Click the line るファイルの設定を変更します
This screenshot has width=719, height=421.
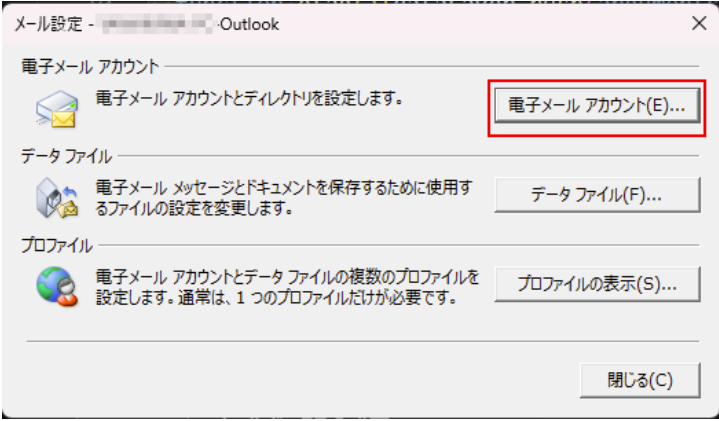pyautogui.click(x=194, y=209)
